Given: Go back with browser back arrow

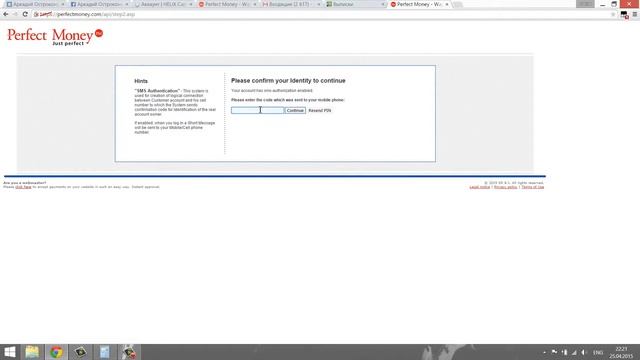Looking at the screenshot, I should pyautogui.click(x=6, y=14).
